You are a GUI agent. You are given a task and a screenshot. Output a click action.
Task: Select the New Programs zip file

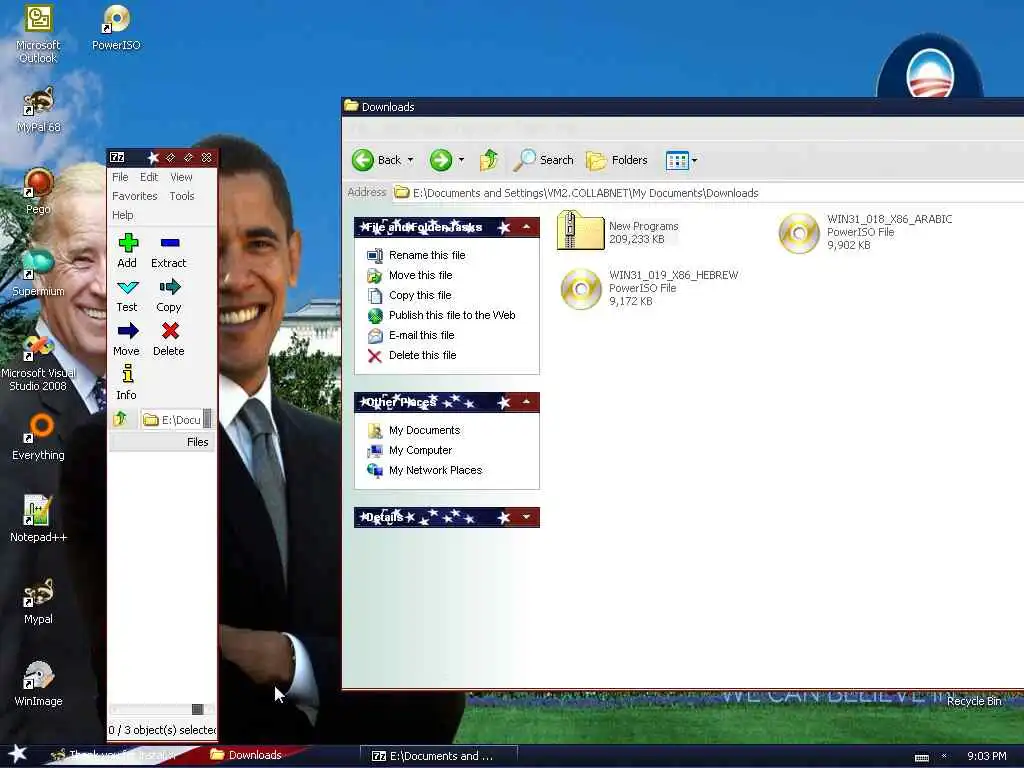click(x=618, y=231)
